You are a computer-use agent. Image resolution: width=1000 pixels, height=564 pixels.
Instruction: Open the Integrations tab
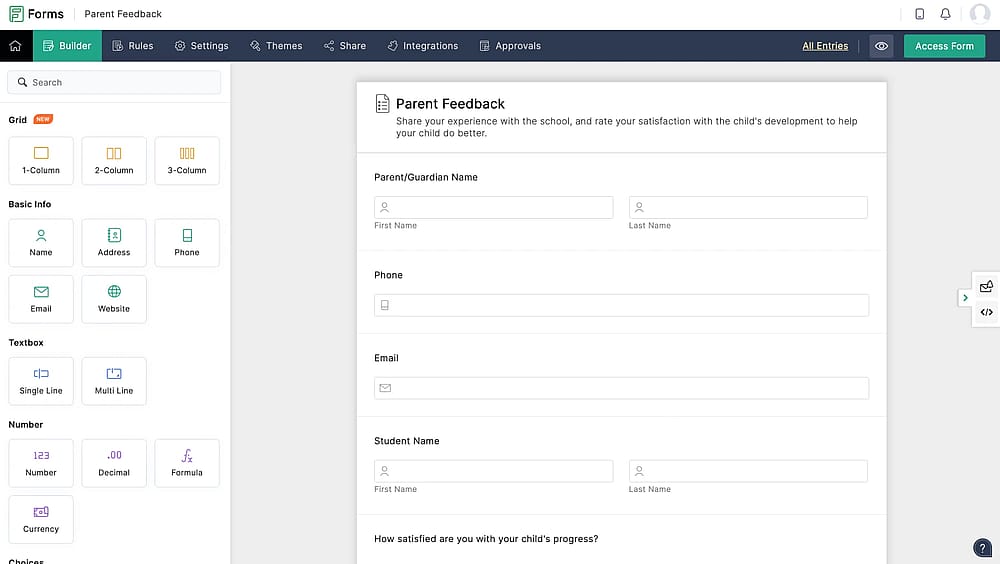pos(423,46)
